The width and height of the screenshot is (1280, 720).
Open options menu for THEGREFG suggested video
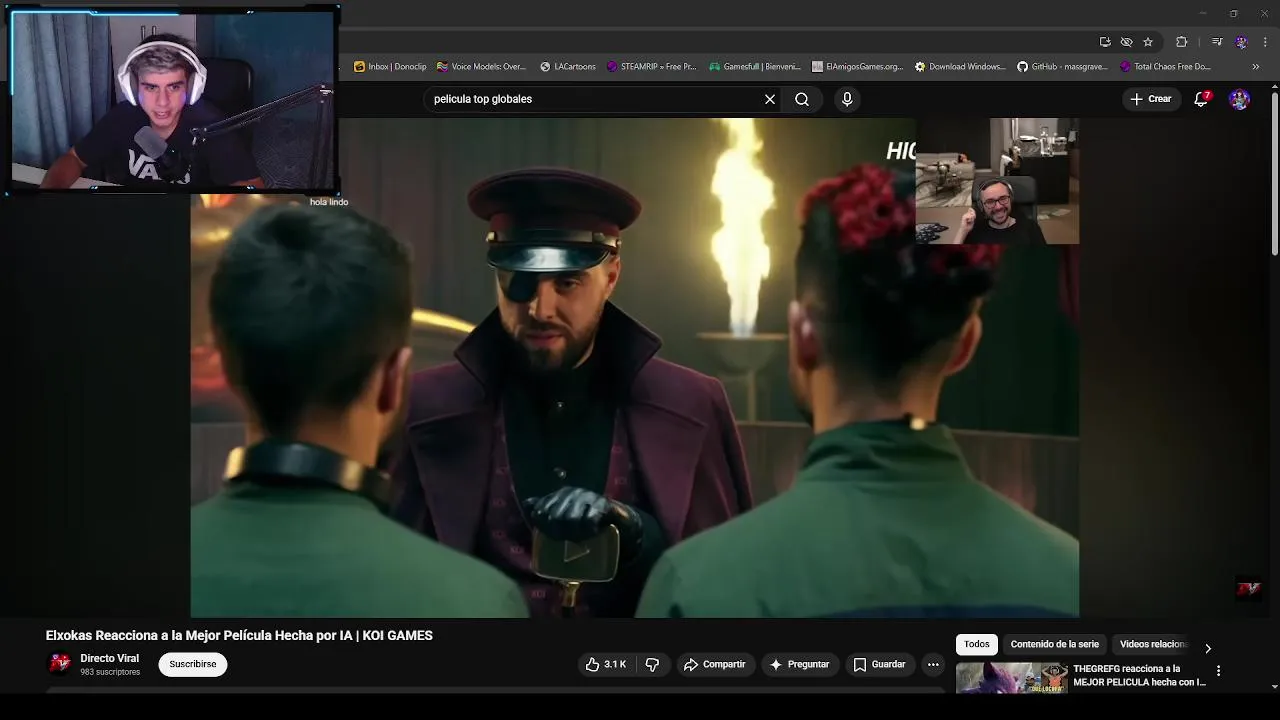(x=1218, y=671)
